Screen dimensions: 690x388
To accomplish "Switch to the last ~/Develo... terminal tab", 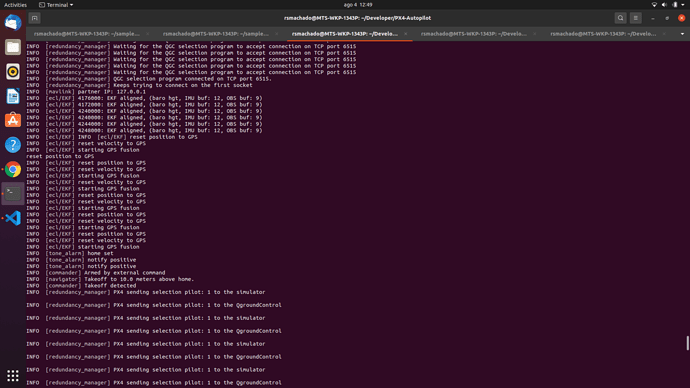I will (603, 34).
